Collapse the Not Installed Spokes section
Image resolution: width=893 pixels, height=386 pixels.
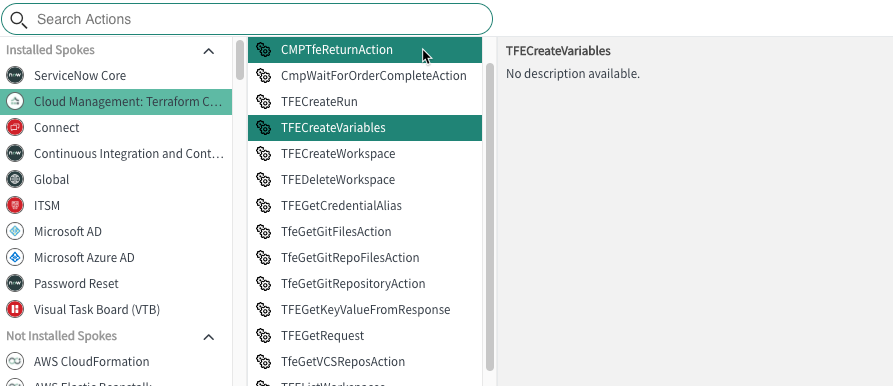point(209,337)
